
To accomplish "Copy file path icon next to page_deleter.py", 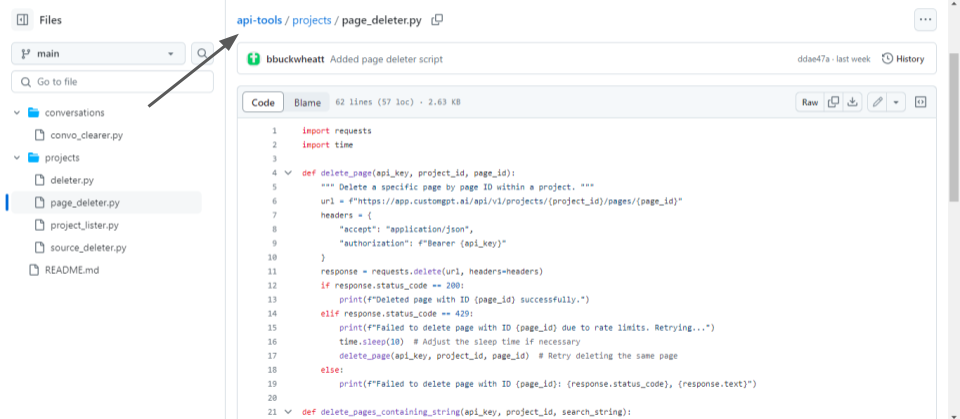I will (x=437, y=20).
